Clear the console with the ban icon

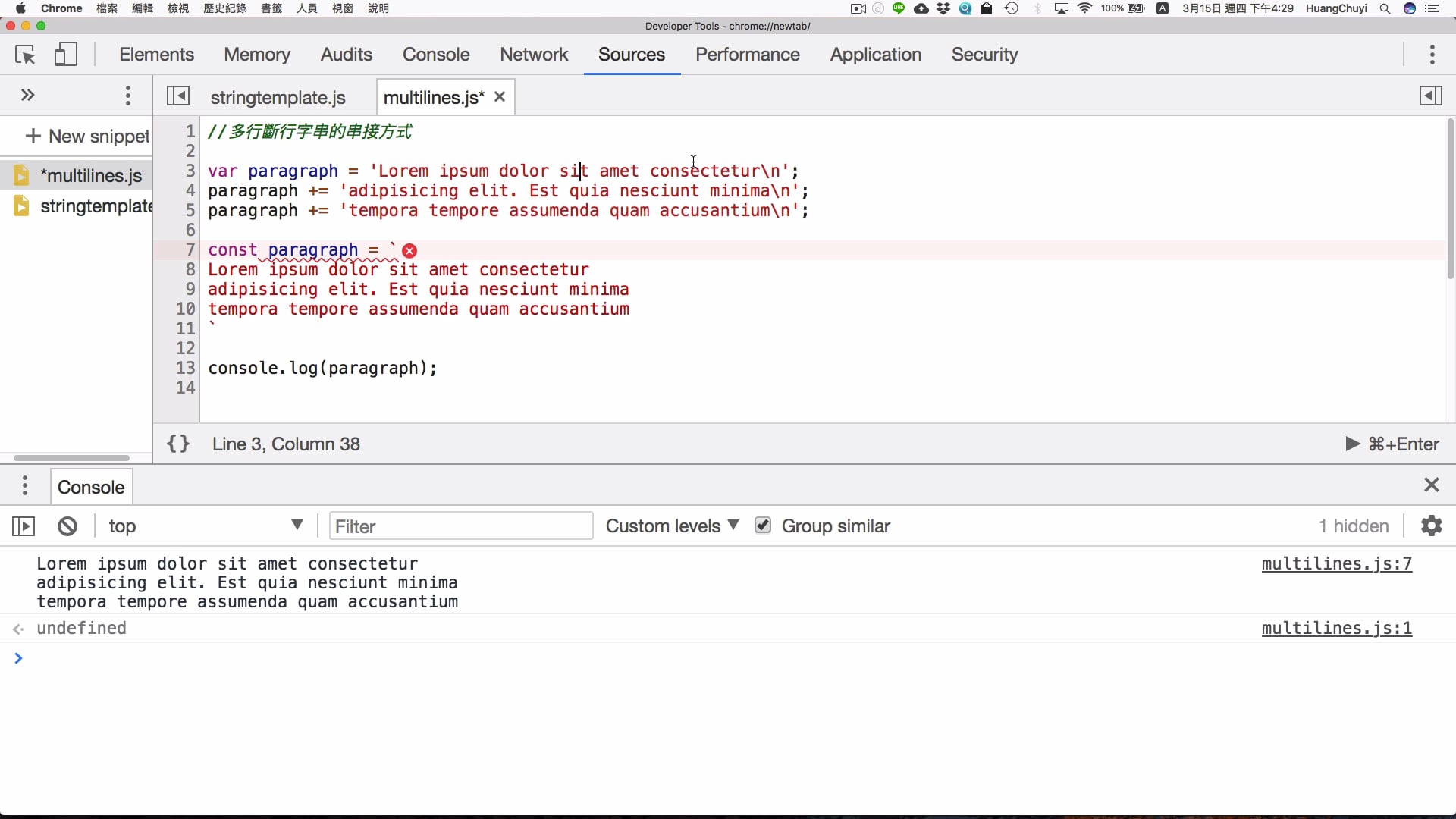[67, 526]
